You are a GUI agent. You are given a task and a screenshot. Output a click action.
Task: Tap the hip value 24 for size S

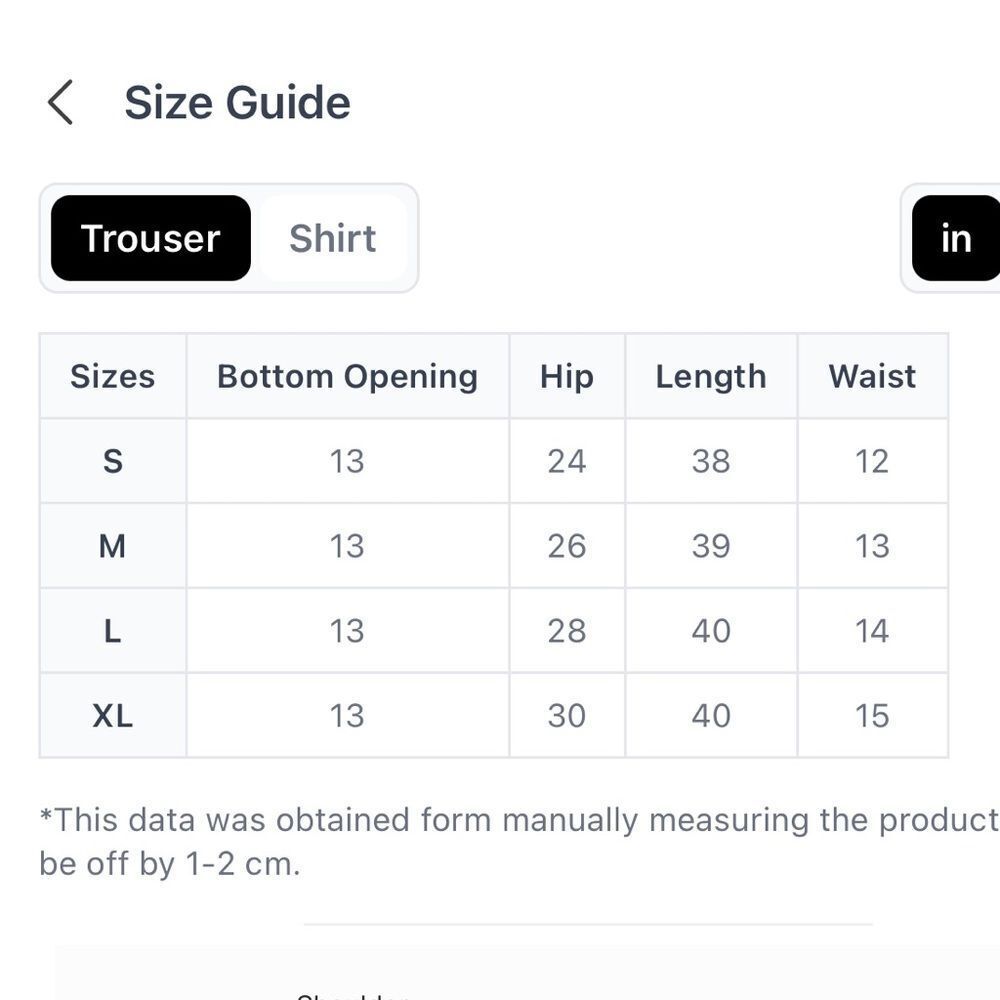point(567,461)
